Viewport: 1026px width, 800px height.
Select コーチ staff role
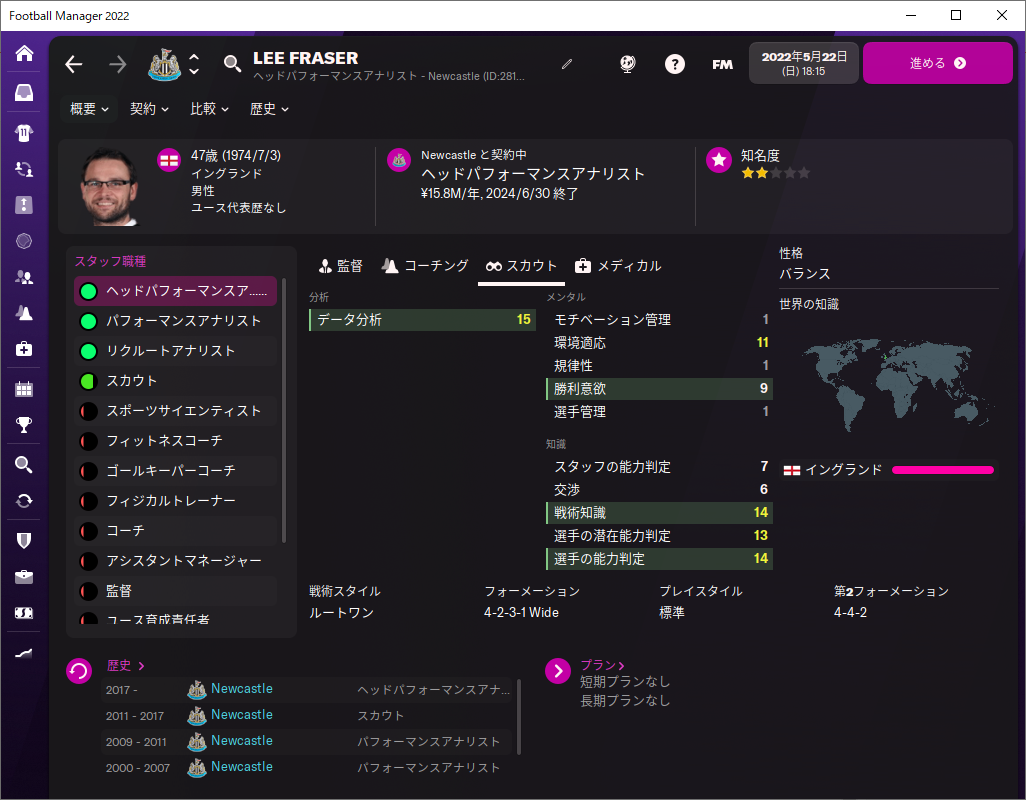[x=175, y=531]
